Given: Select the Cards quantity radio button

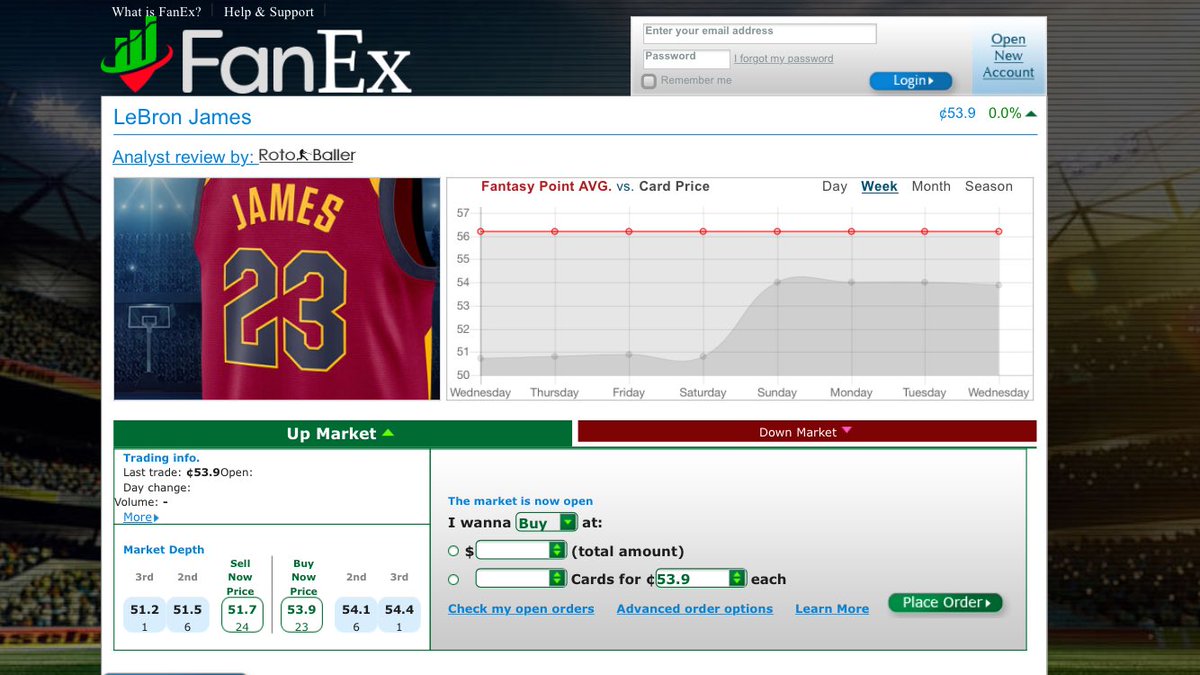Looking at the screenshot, I should click(454, 579).
